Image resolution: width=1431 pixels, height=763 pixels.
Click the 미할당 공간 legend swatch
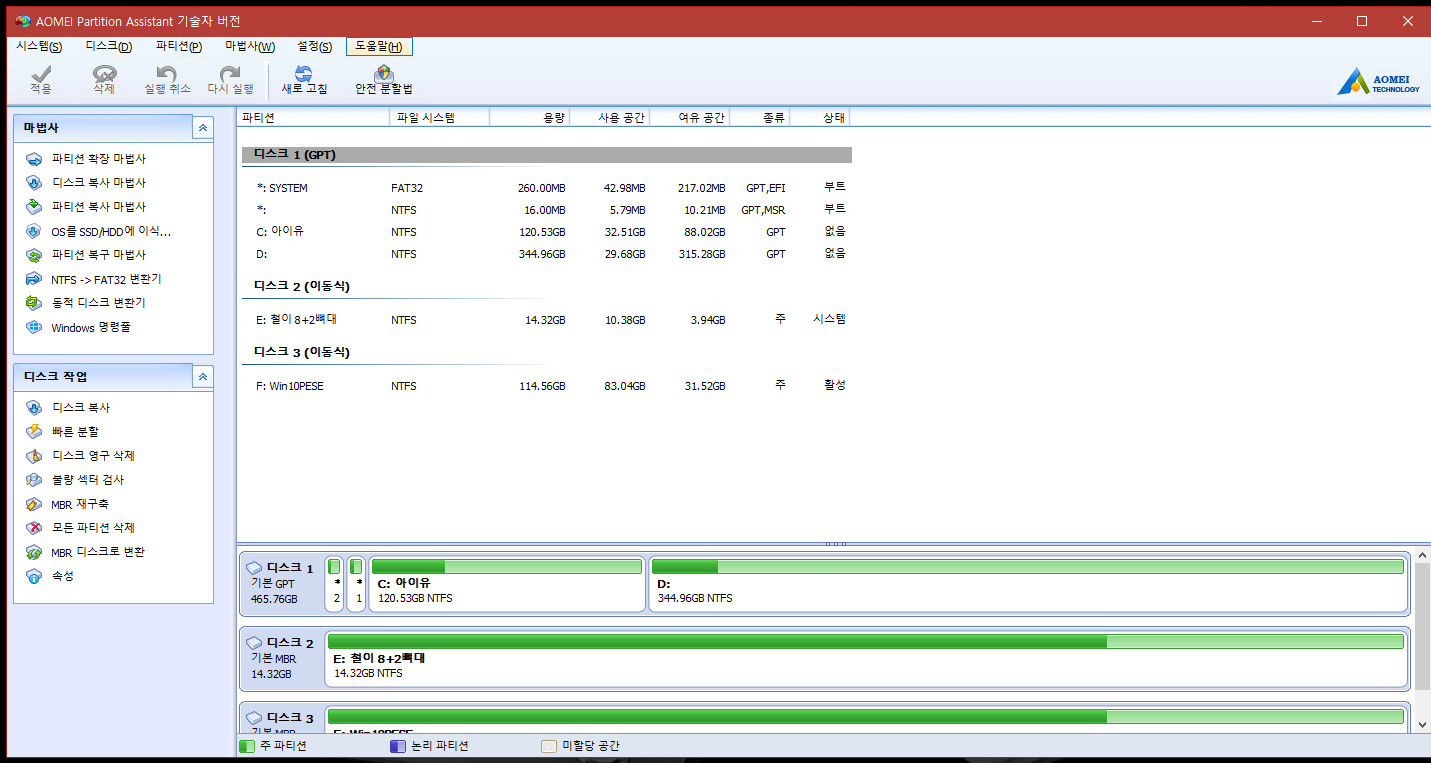coord(548,746)
